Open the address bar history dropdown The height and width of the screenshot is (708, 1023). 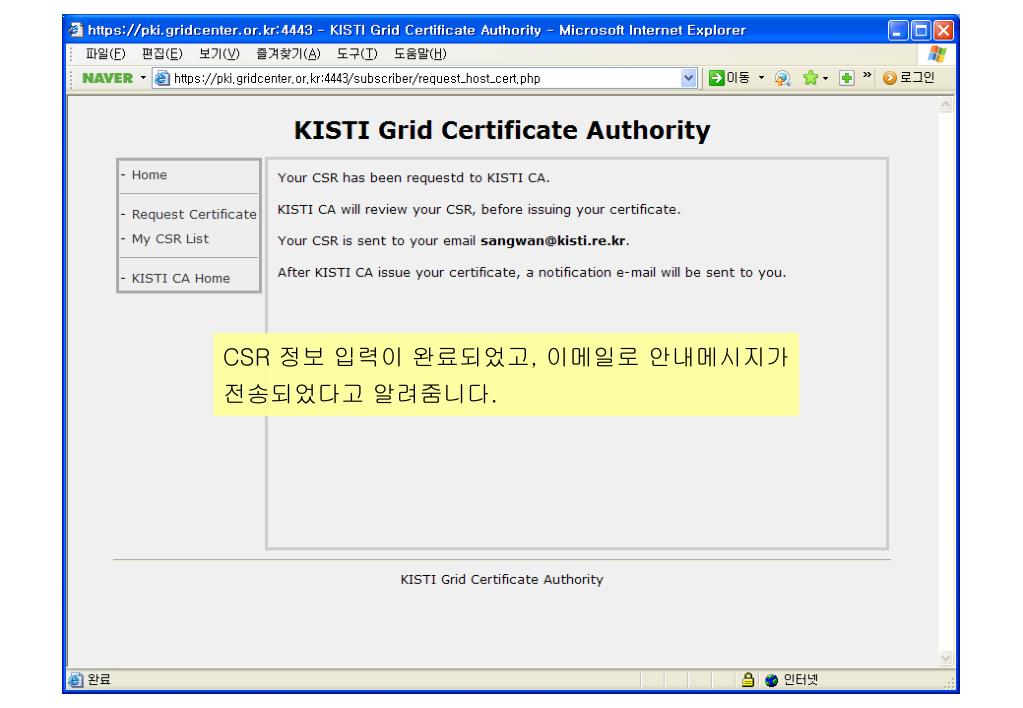(688, 78)
